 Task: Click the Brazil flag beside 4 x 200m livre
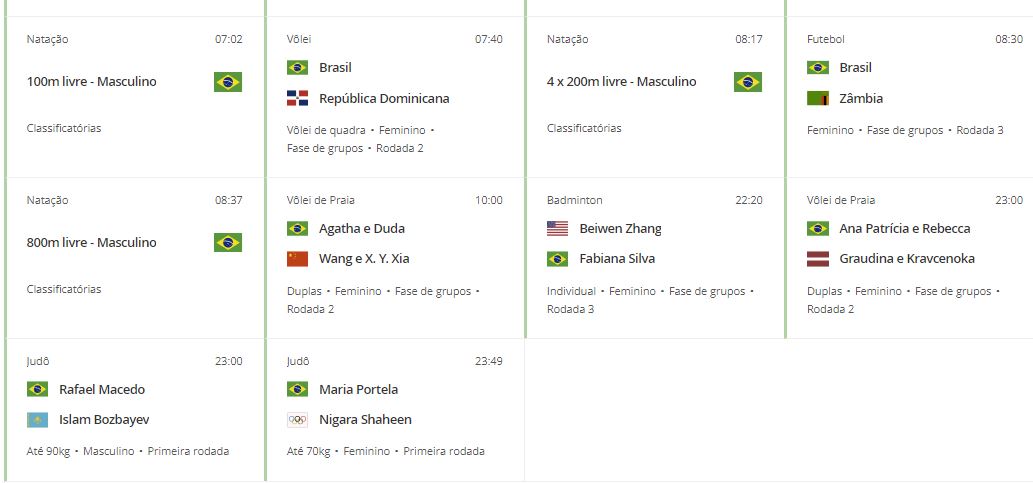[x=748, y=82]
